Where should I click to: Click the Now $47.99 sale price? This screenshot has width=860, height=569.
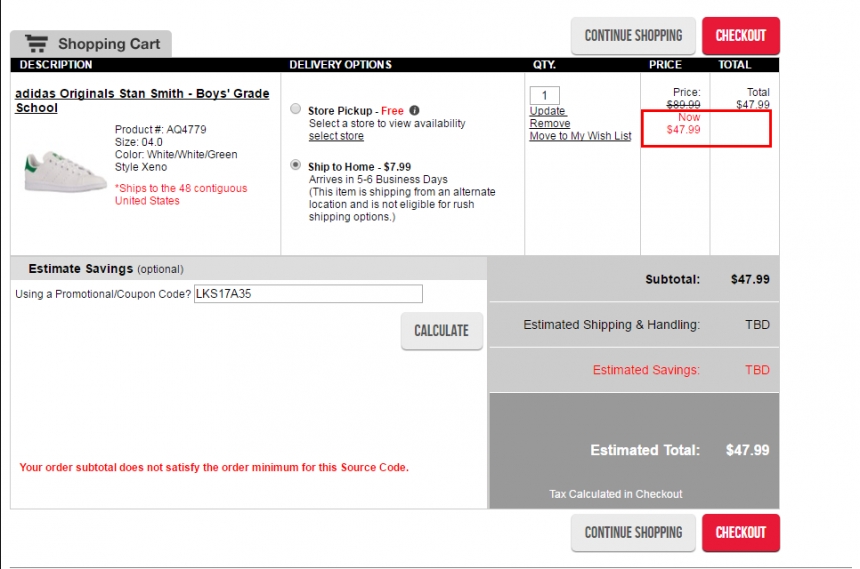683,123
